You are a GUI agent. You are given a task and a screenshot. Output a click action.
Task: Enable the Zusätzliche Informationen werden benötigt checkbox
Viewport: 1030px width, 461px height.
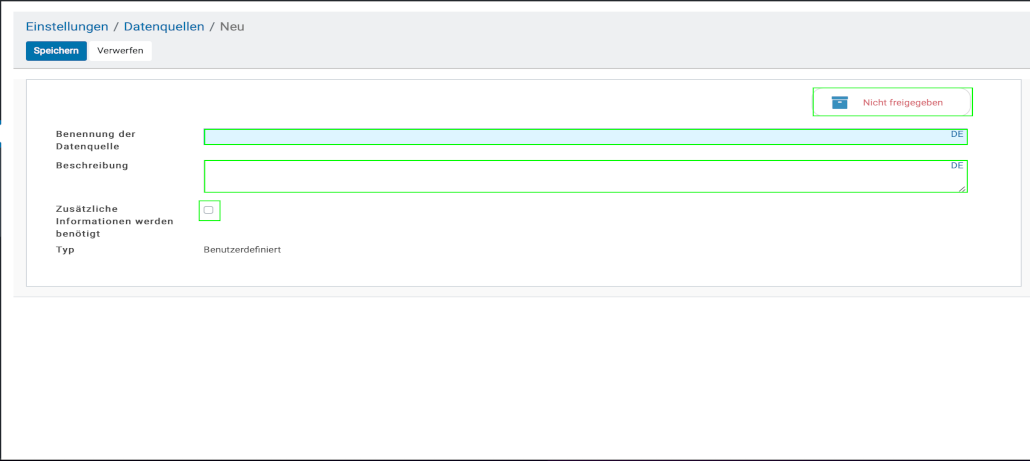209,210
